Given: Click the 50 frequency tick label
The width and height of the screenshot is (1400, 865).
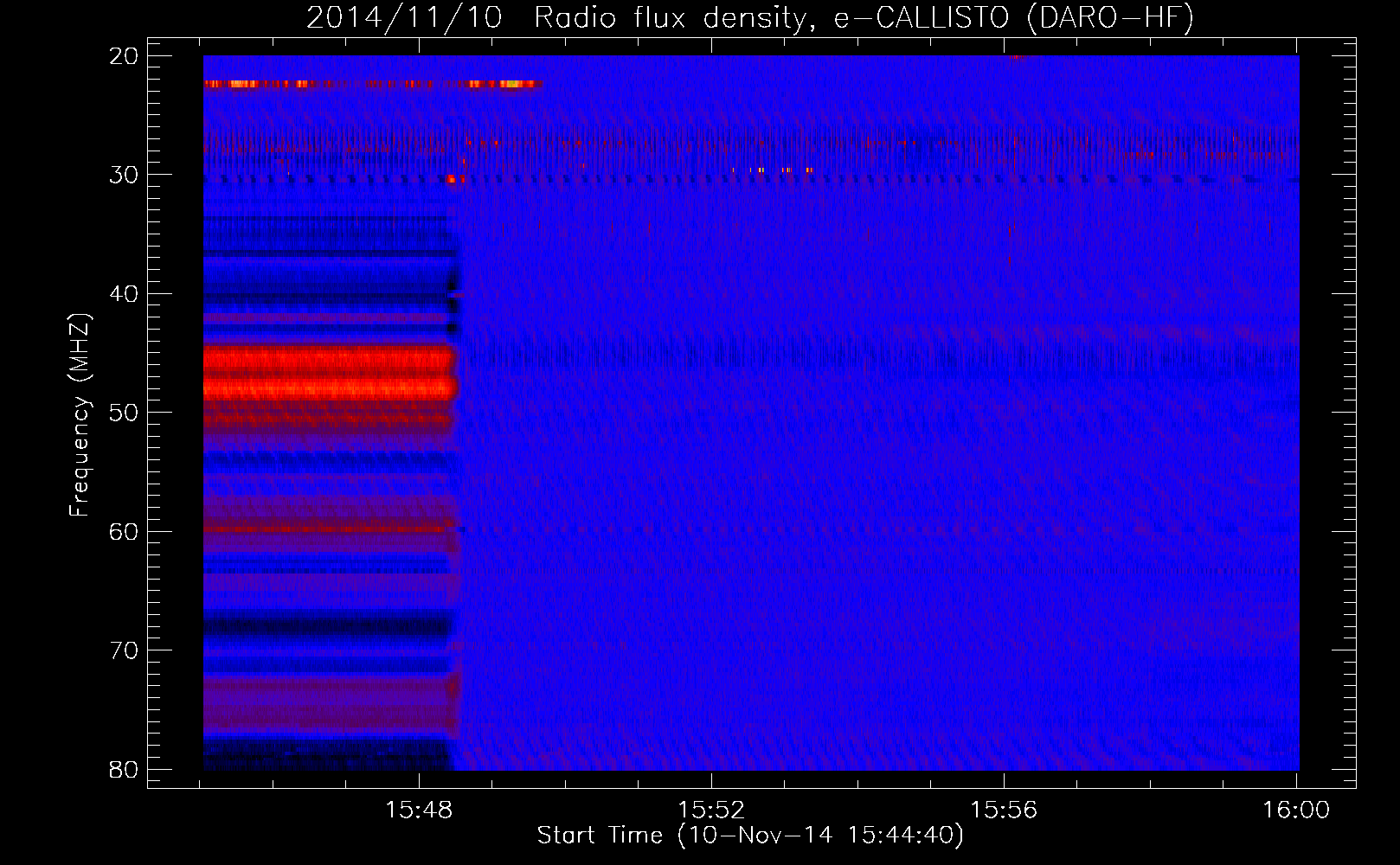Looking at the screenshot, I should pos(124,413).
